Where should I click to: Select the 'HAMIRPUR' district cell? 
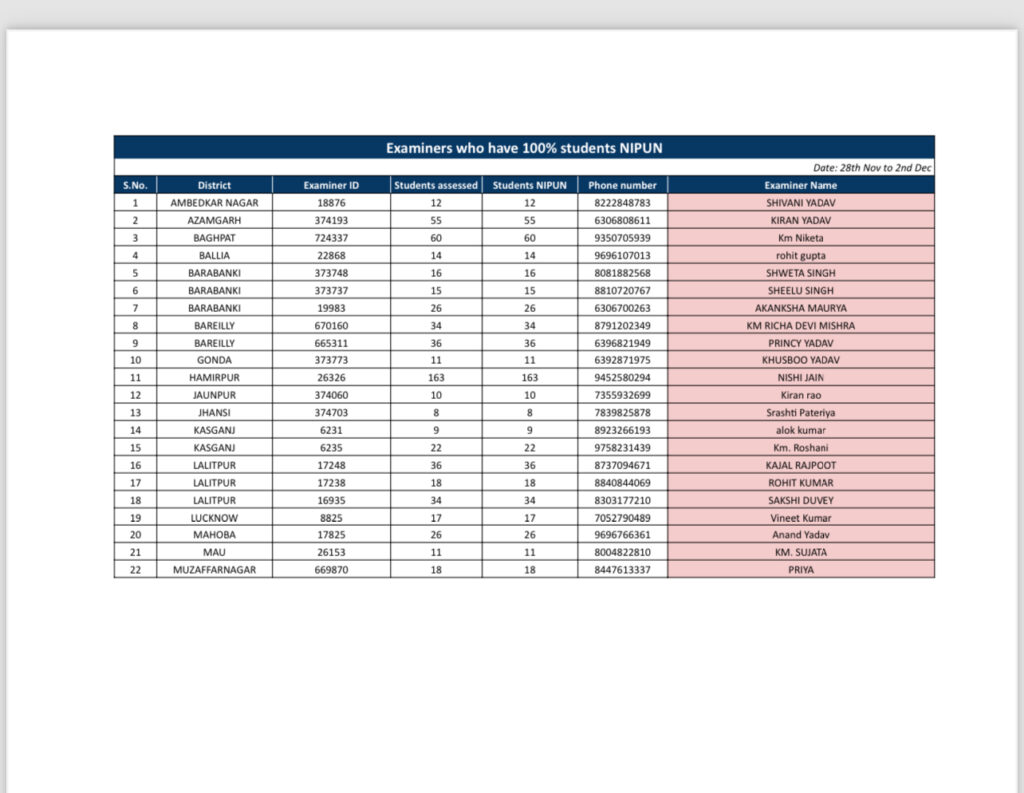[214, 378]
